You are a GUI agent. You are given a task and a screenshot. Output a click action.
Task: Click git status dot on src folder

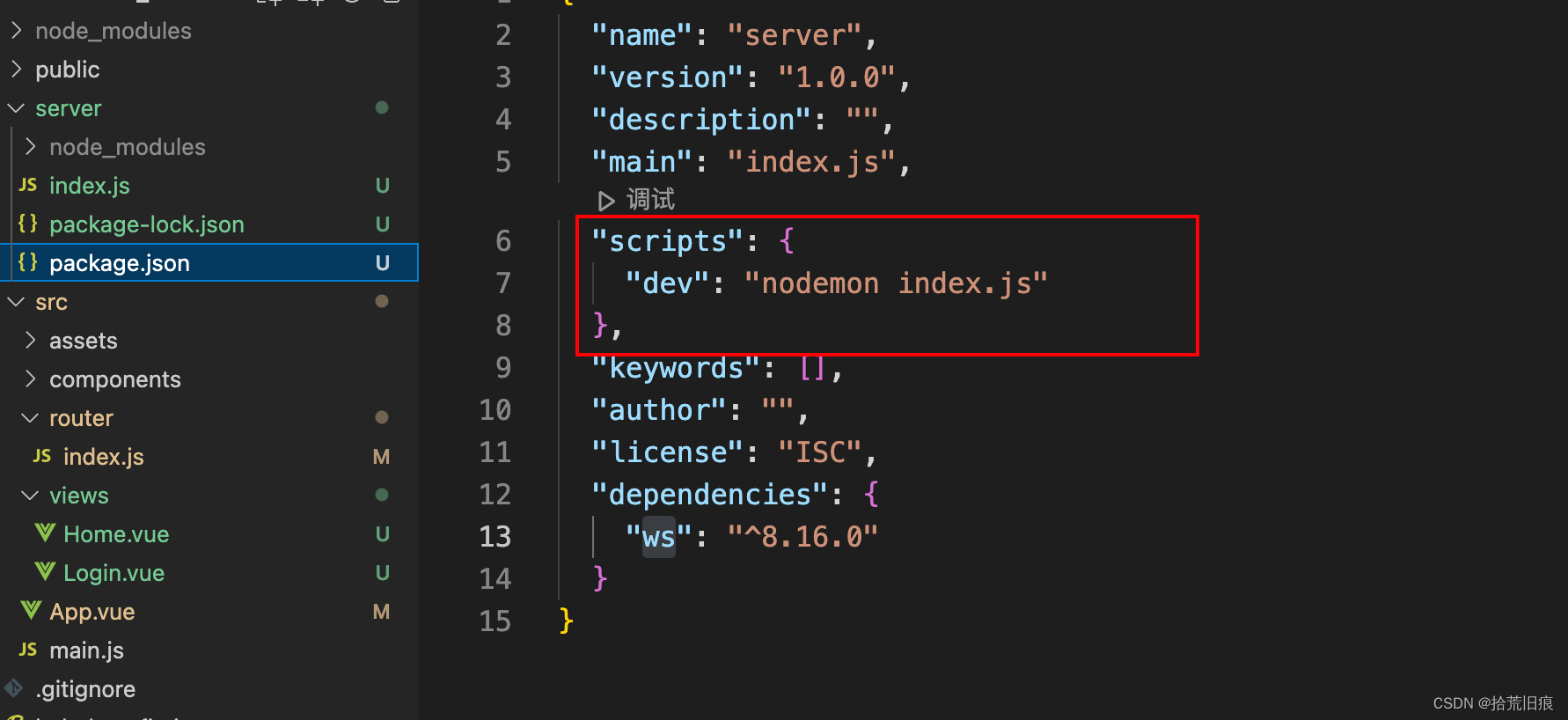pos(382,301)
